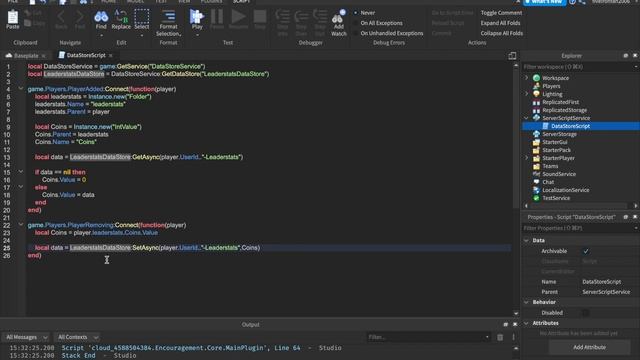
Task: Collapse the Behavior properties section
Action: tap(527, 302)
